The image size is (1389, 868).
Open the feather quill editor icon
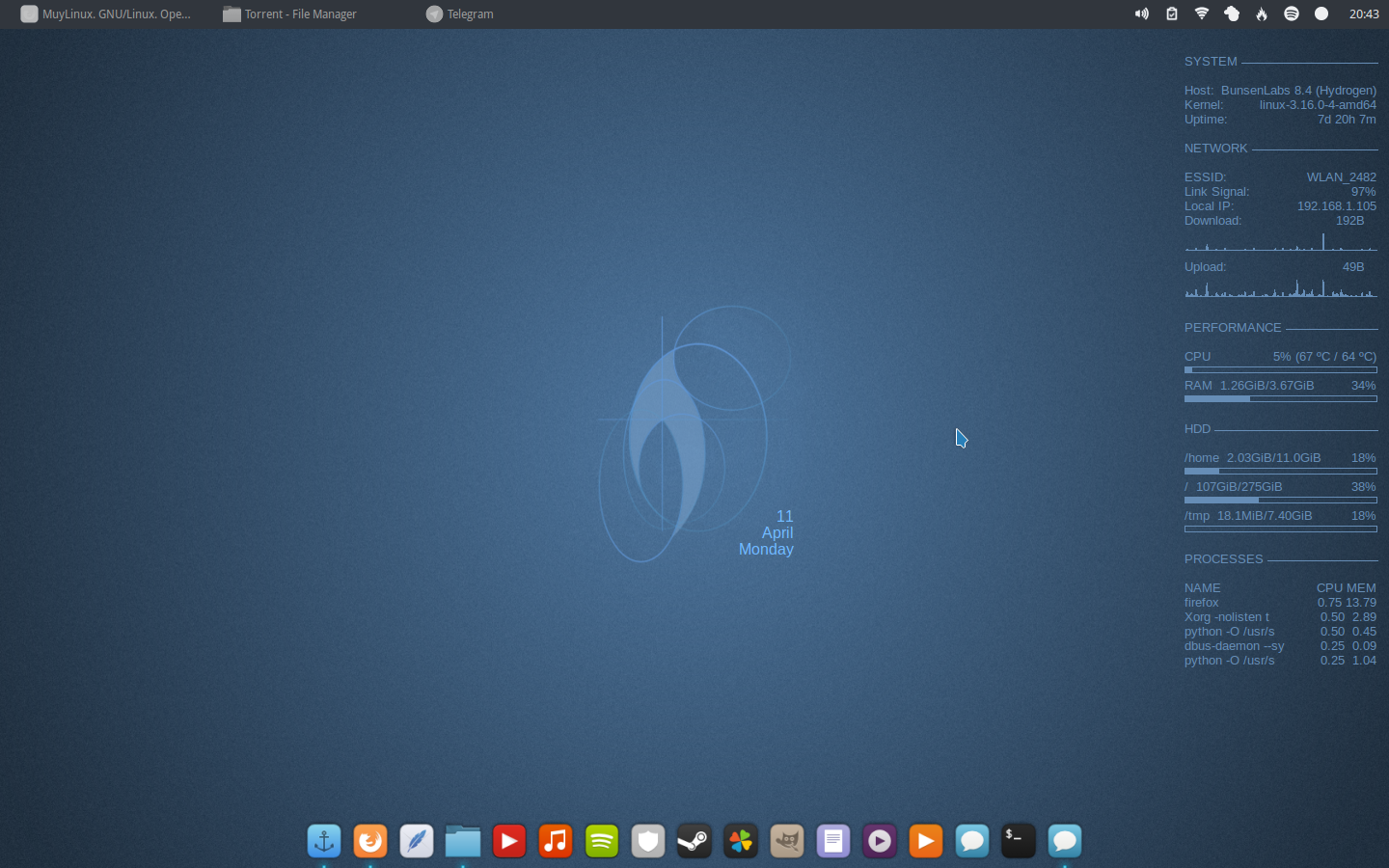pyautogui.click(x=417, y=841)
